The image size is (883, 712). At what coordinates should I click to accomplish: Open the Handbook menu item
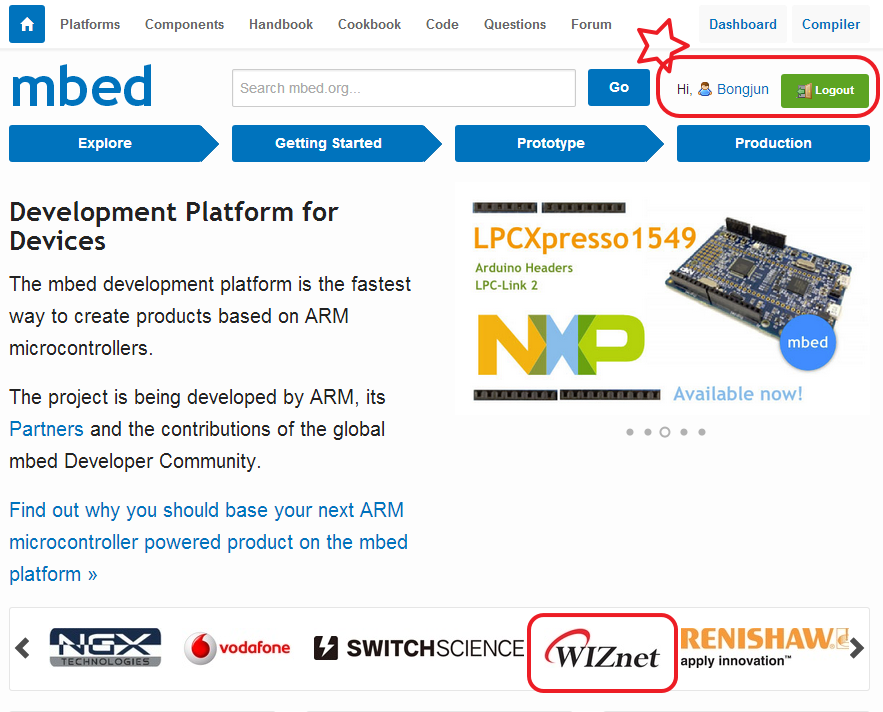click(x=280, y=24)
